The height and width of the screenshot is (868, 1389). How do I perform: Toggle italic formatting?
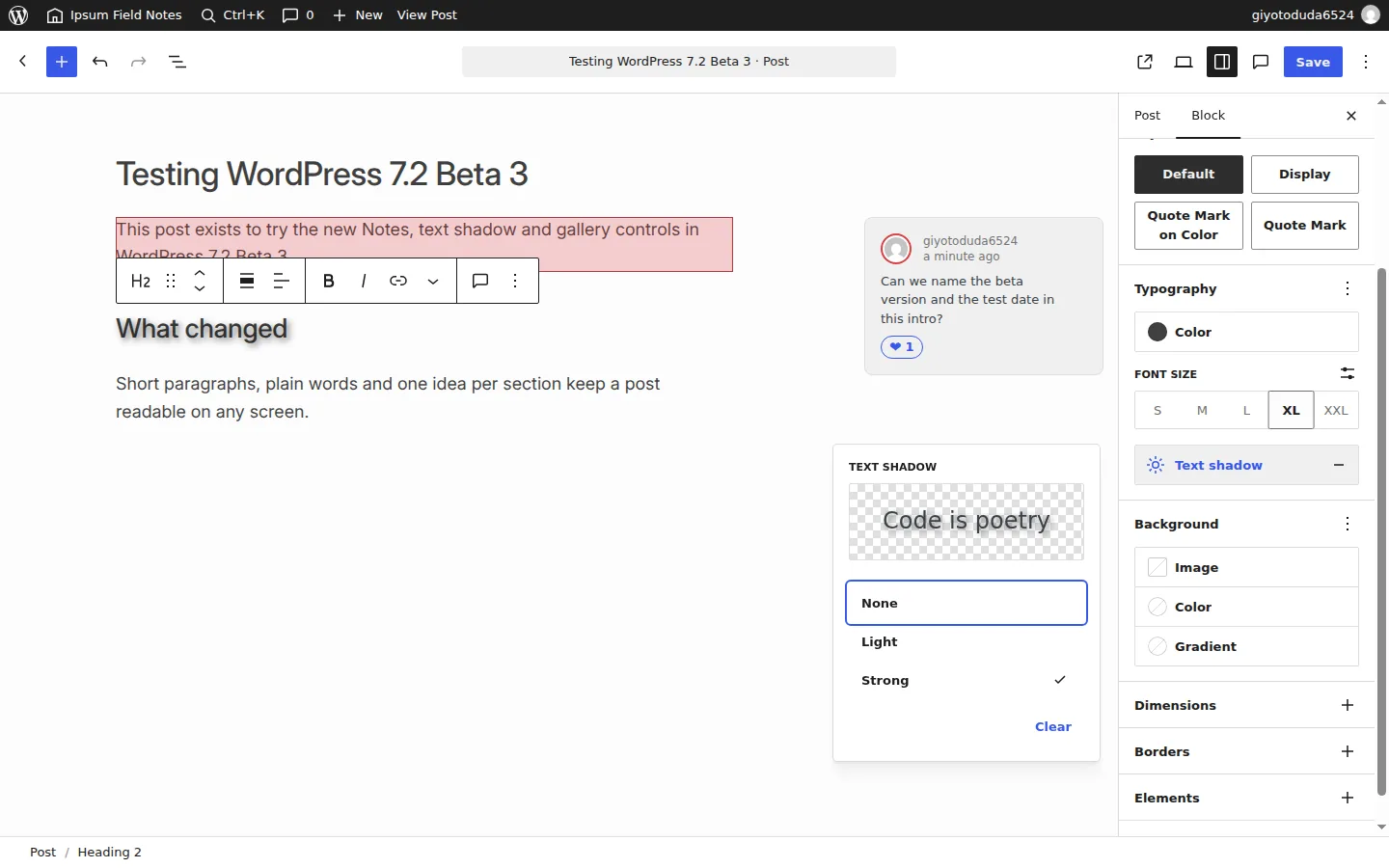(x=364, y=281)
